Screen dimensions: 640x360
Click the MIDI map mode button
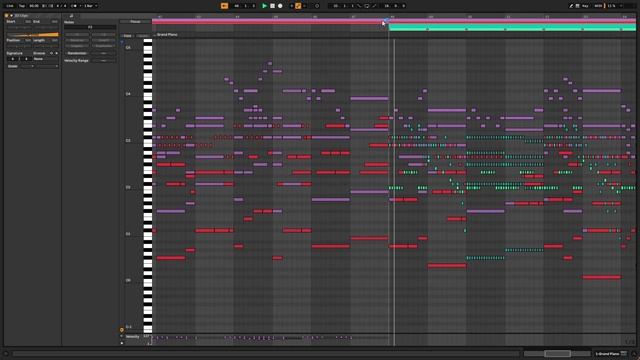[598, 6]
